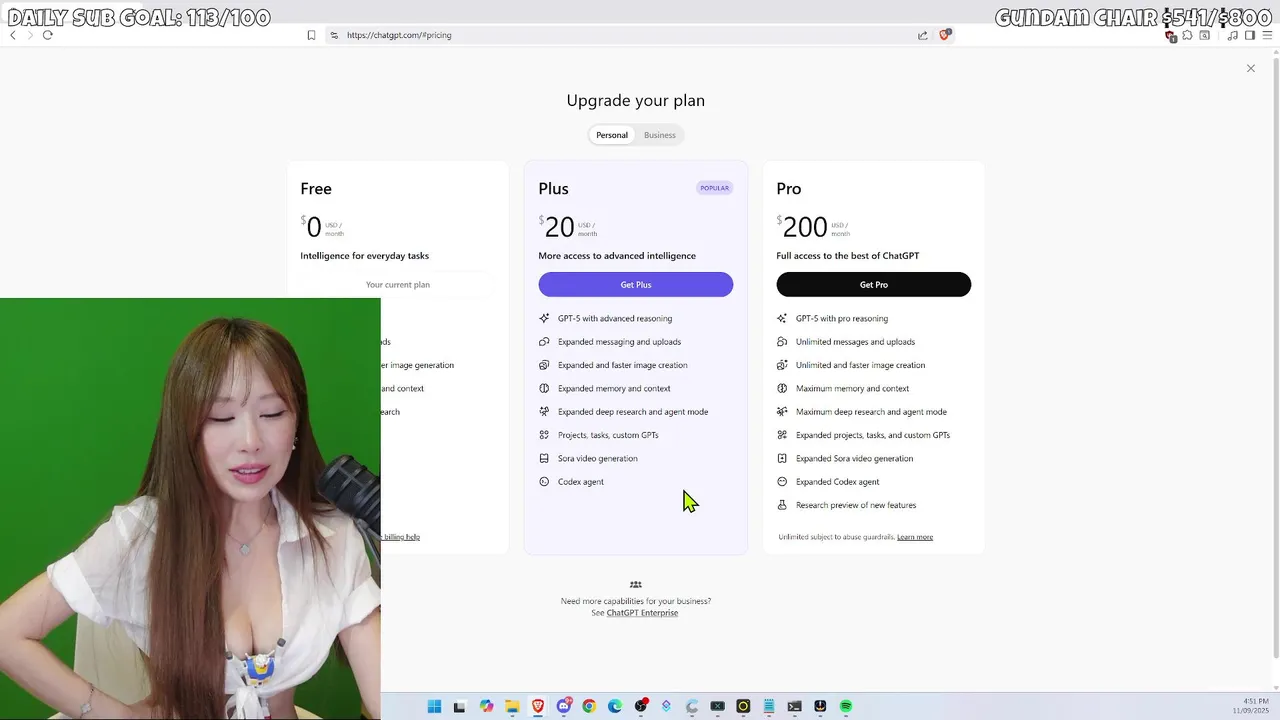Screen dimensions: 1280x720
Task: Open Brave browser in the taskbar
Action: pyautogui.click(x=538, y=706)
